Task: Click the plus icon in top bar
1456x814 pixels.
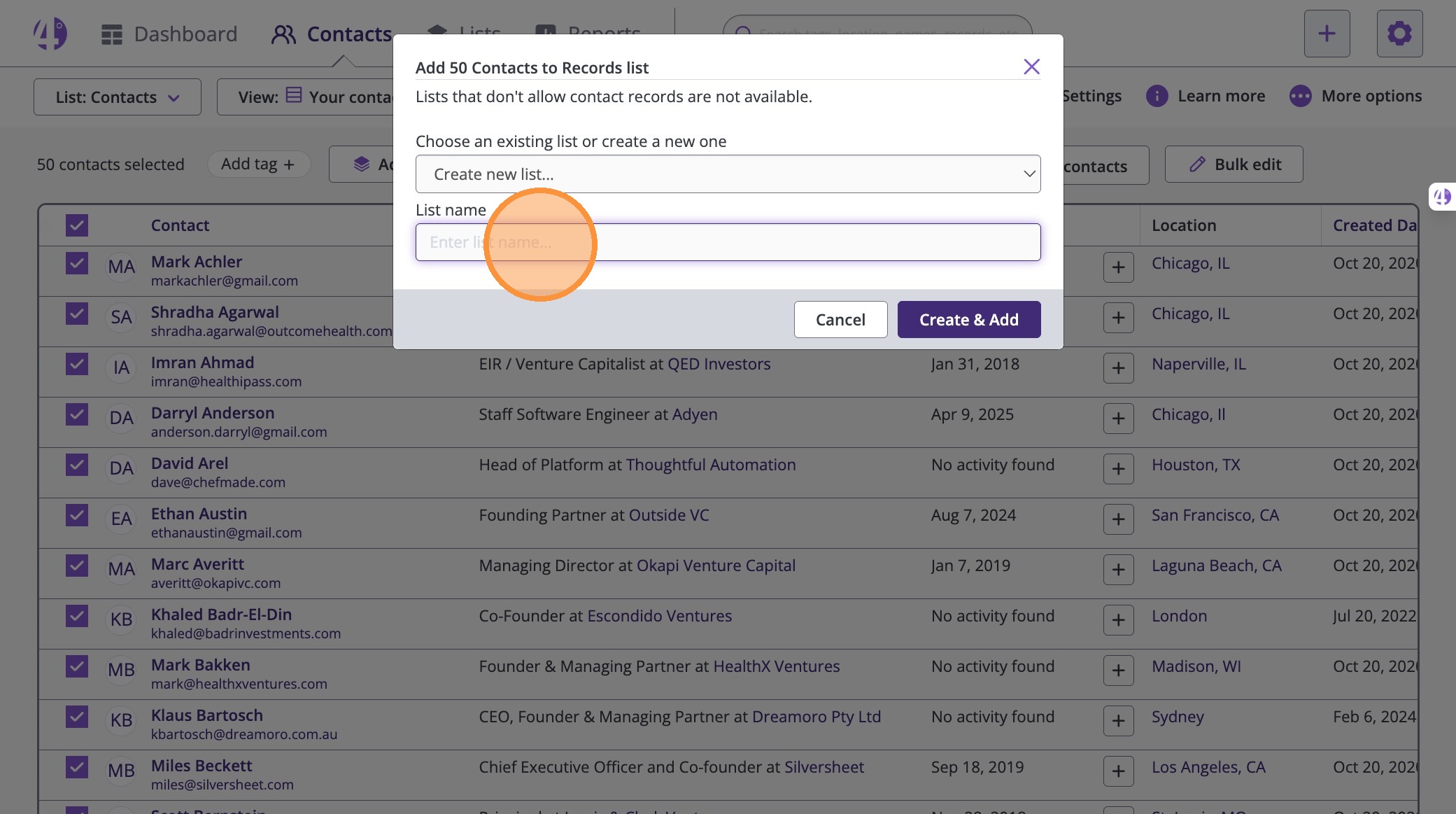Action: point(1327,34)
